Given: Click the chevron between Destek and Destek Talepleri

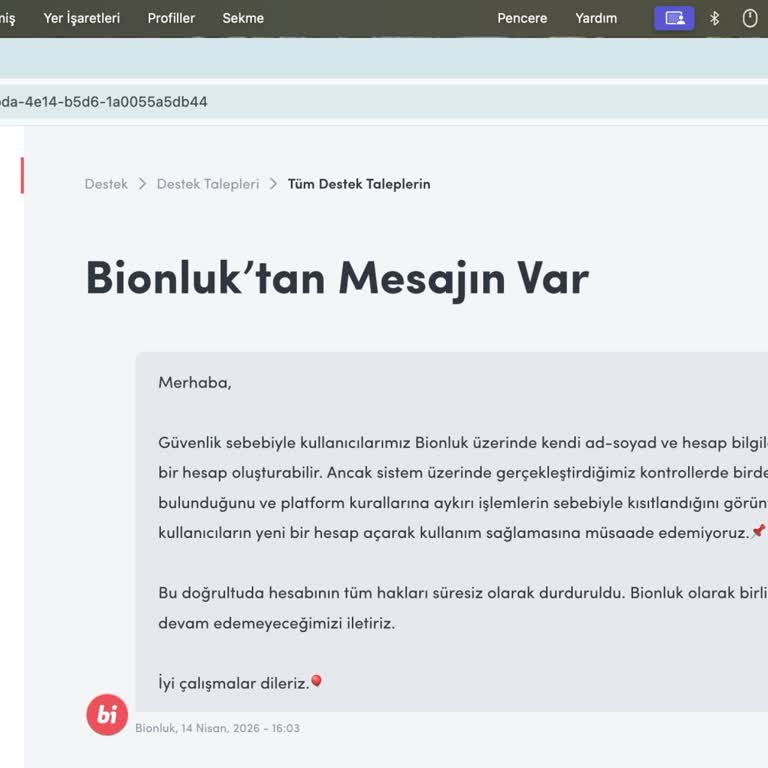Looking at the screenshot, I should (x=142, y=184).
